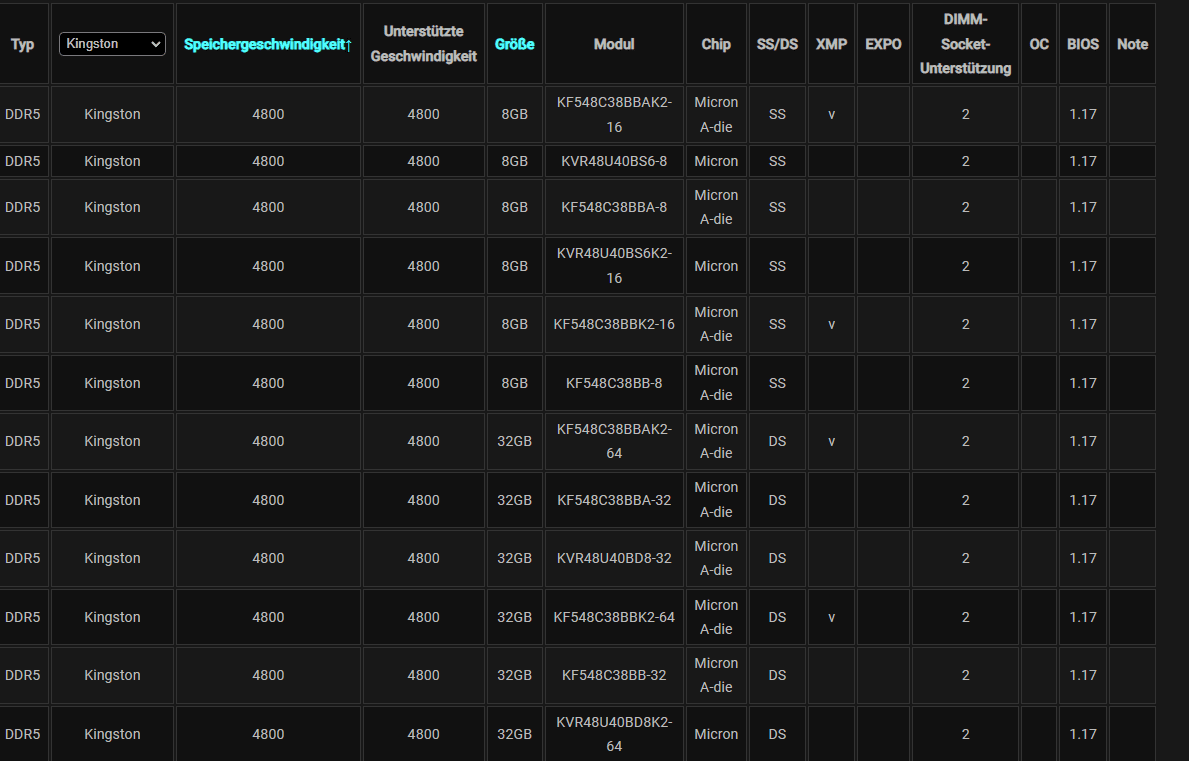Click 8GB size cell in KF548C38BBAK2-16 row
This screenshot has height=761, width=1189.
(514, 114)
